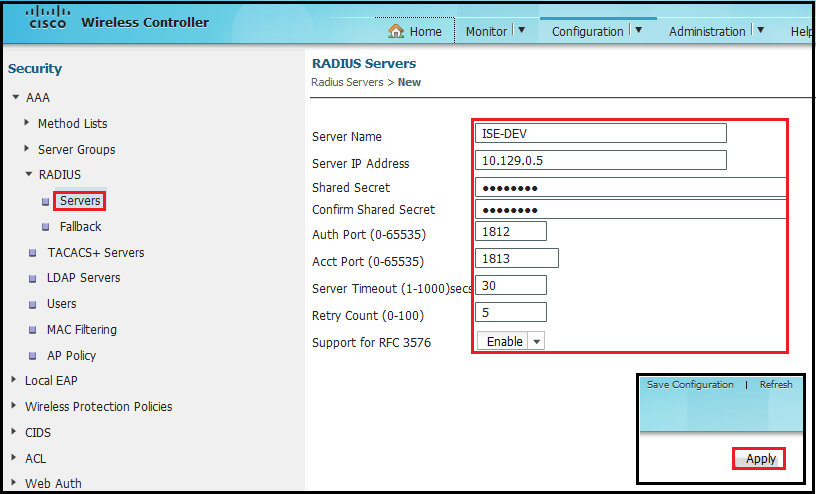Click the Apply button
The image size is (816, 494).
click(760, 458)
